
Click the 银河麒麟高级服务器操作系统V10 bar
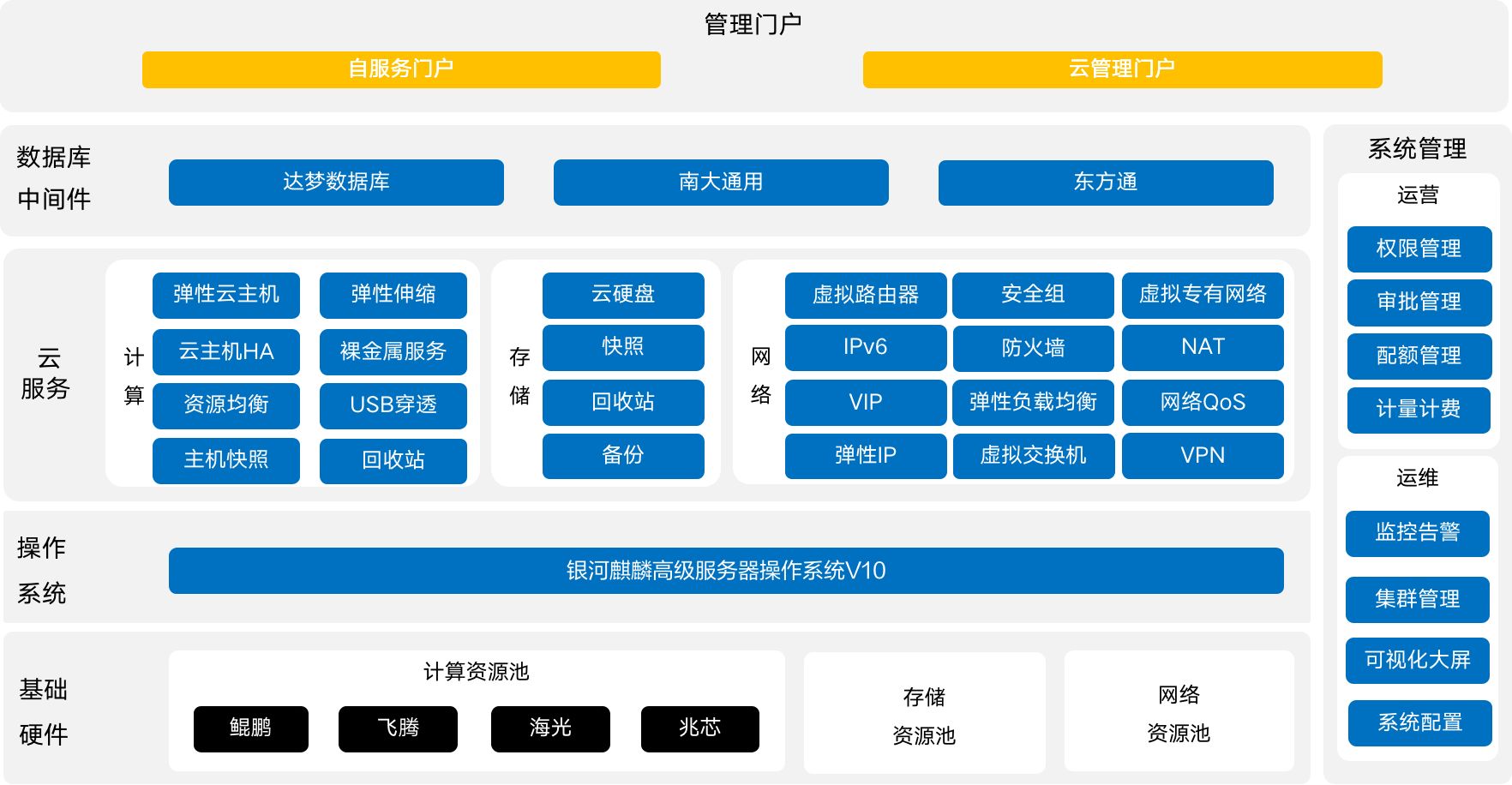(726, 571)
